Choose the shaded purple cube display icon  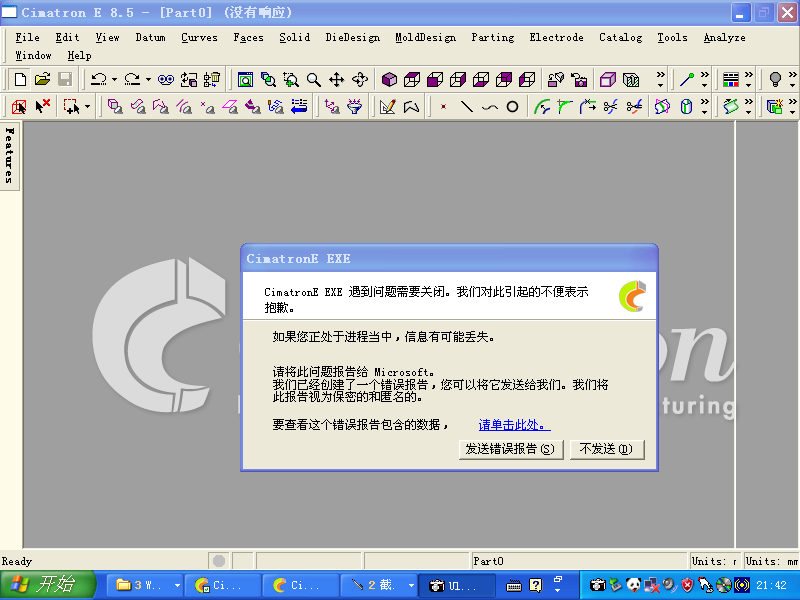(389, 80)
